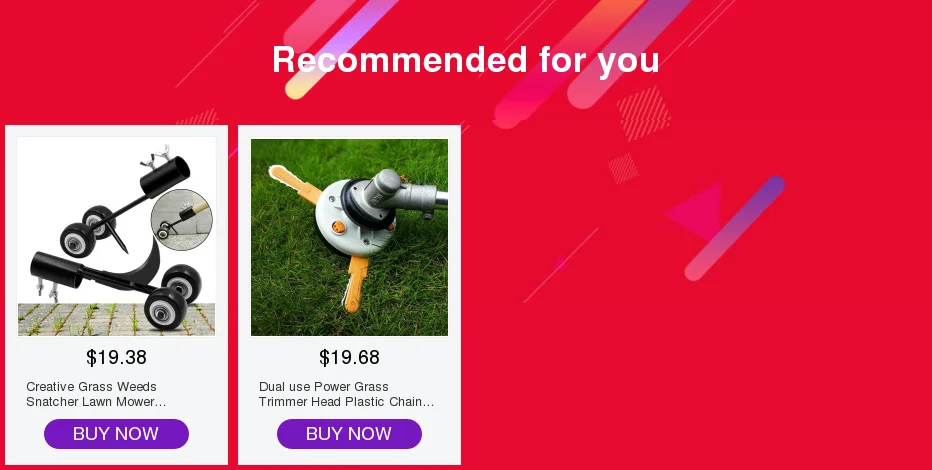View the grass trimmer head product photo

350,237
